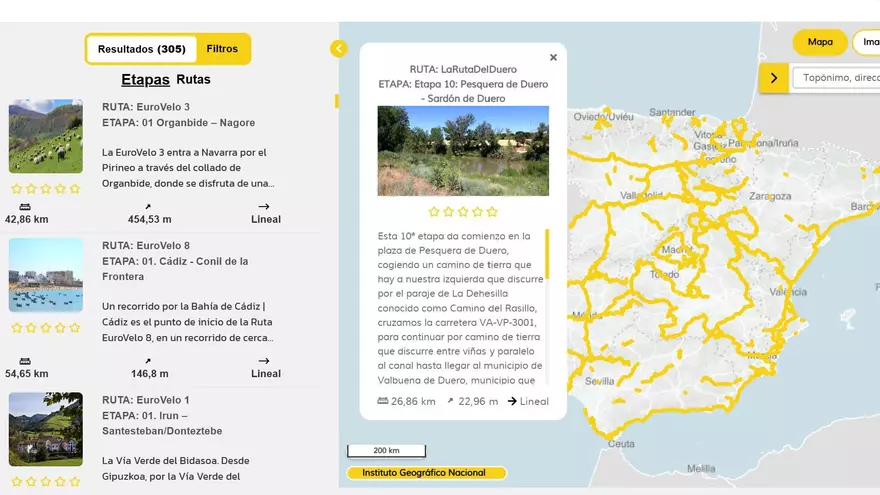Switch to the Mapa base layer

point(820,42)
